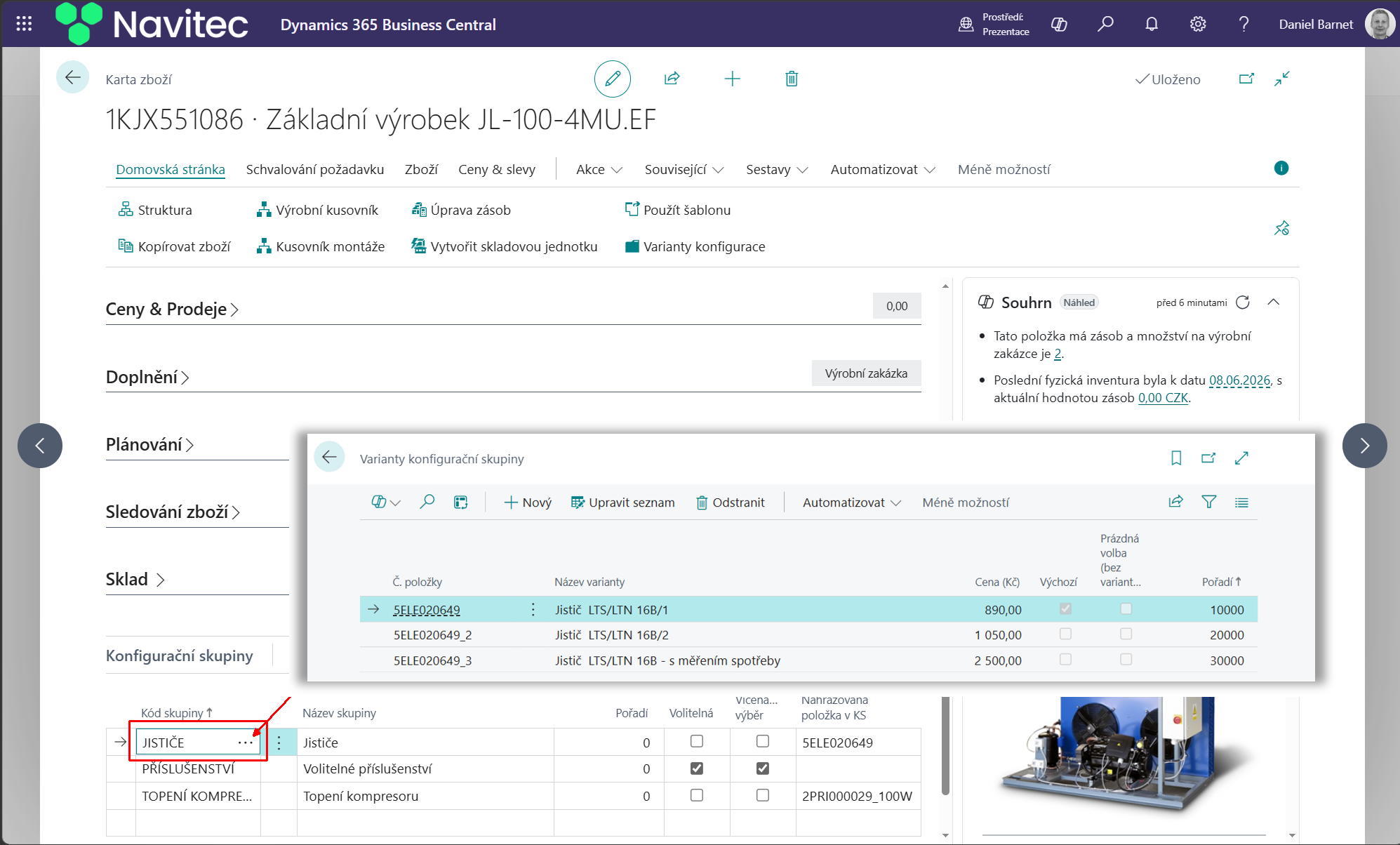1400x845 pixels.
Task: Refresh the Souhrn summary
Action: (x=1243, y=302)
